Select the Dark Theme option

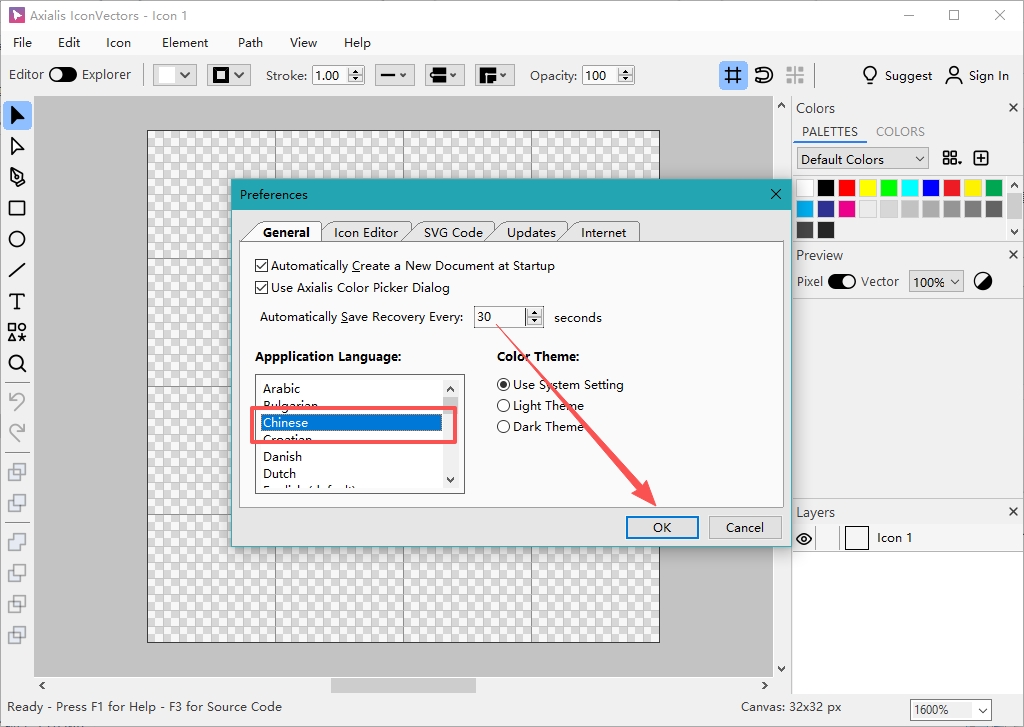(x=503, y=427)
